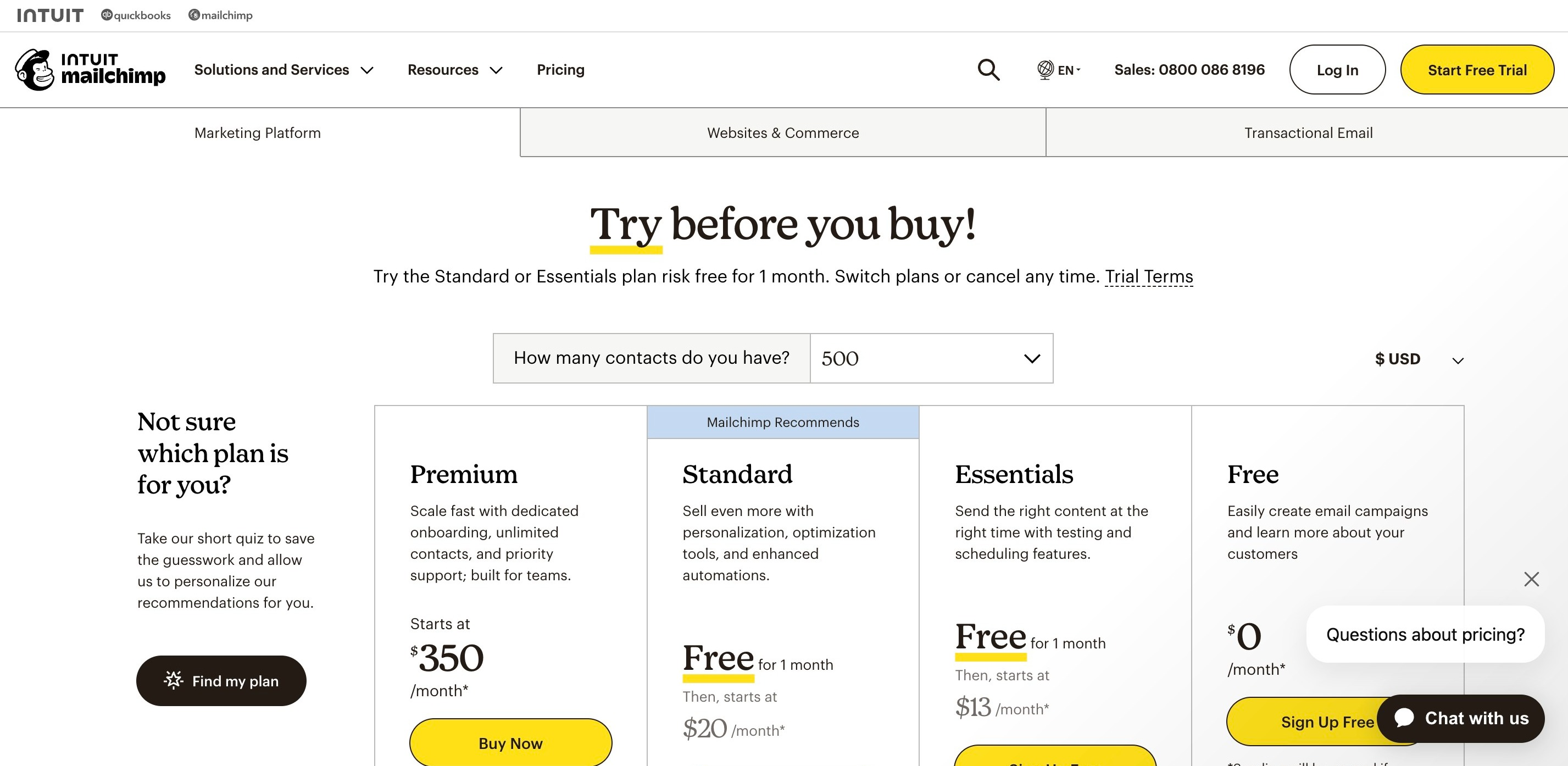
Task: Expand the Resources menu
Action: point(455,70)
